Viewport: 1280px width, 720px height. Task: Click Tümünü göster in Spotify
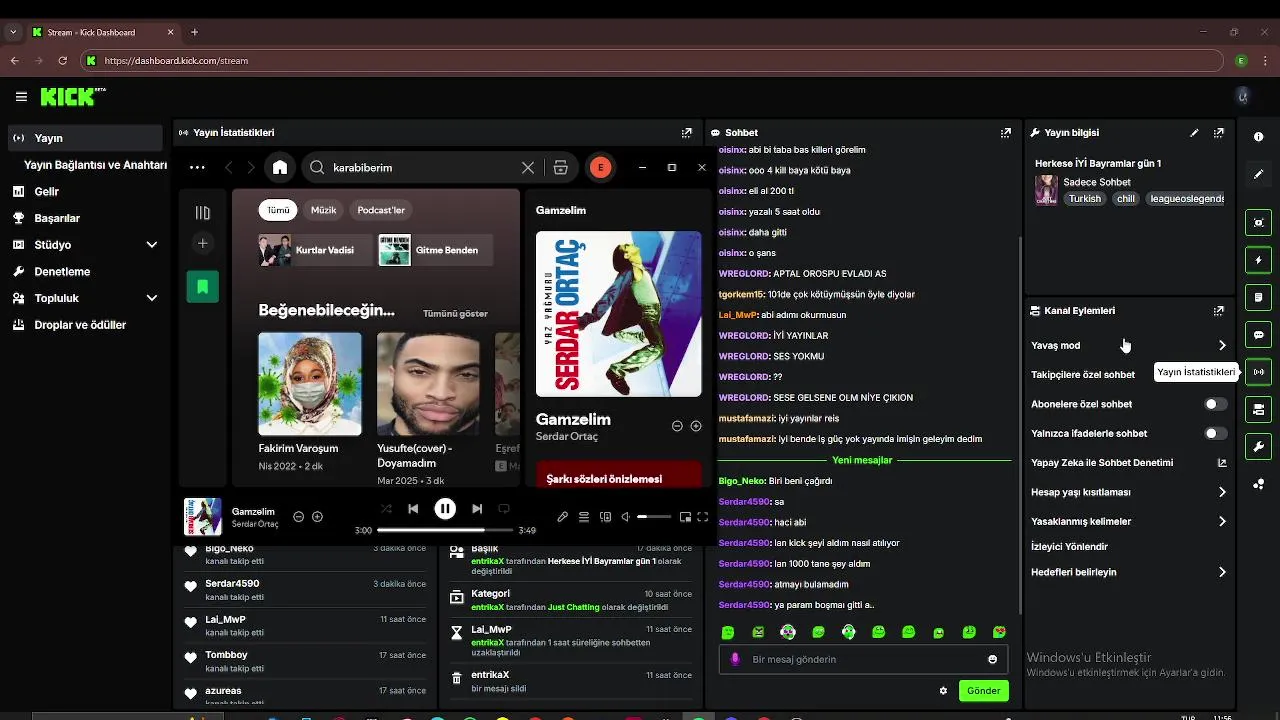tap(455, 314)
